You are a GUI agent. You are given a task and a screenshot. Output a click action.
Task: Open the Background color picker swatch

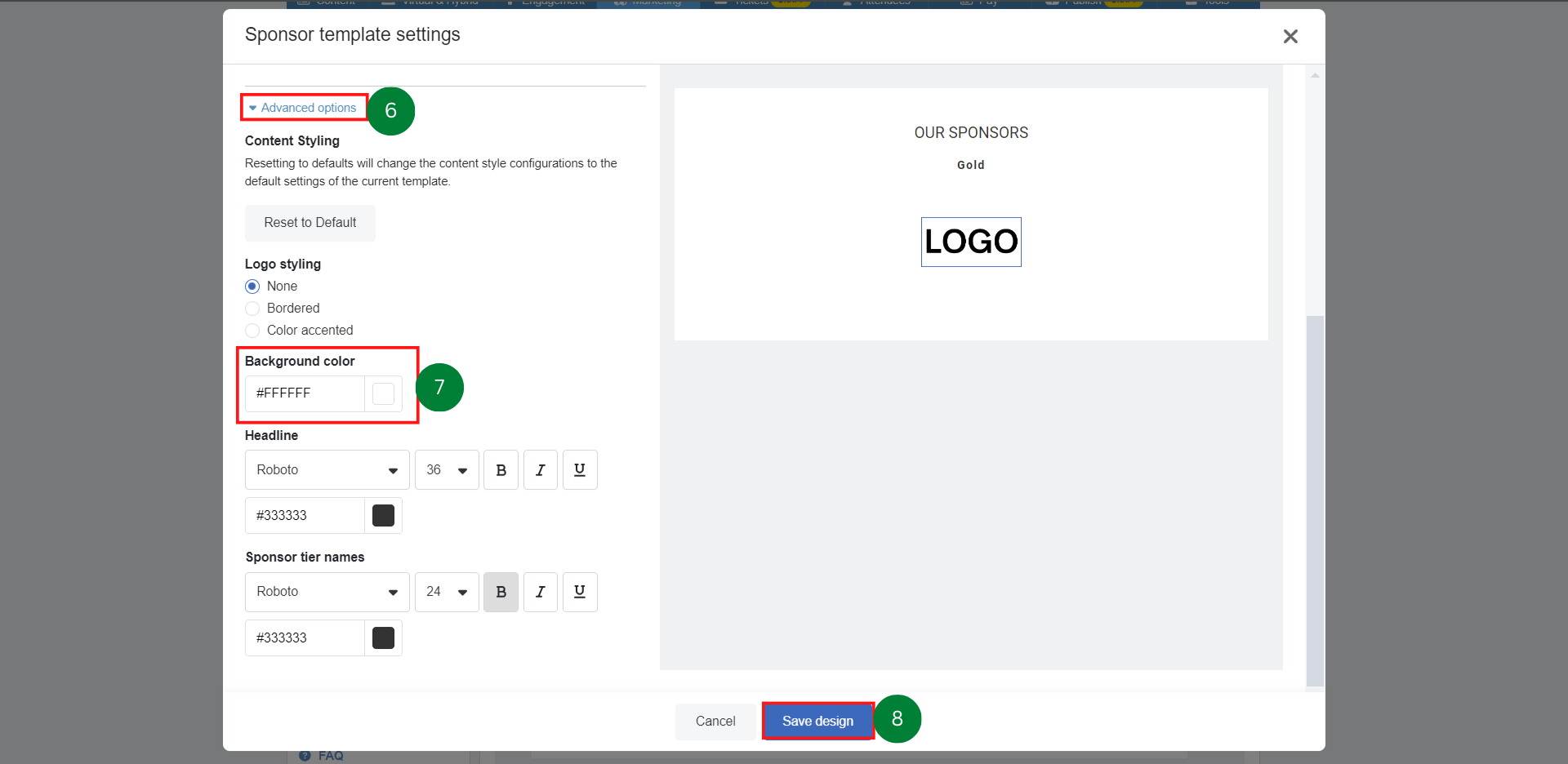coord(383,393)
